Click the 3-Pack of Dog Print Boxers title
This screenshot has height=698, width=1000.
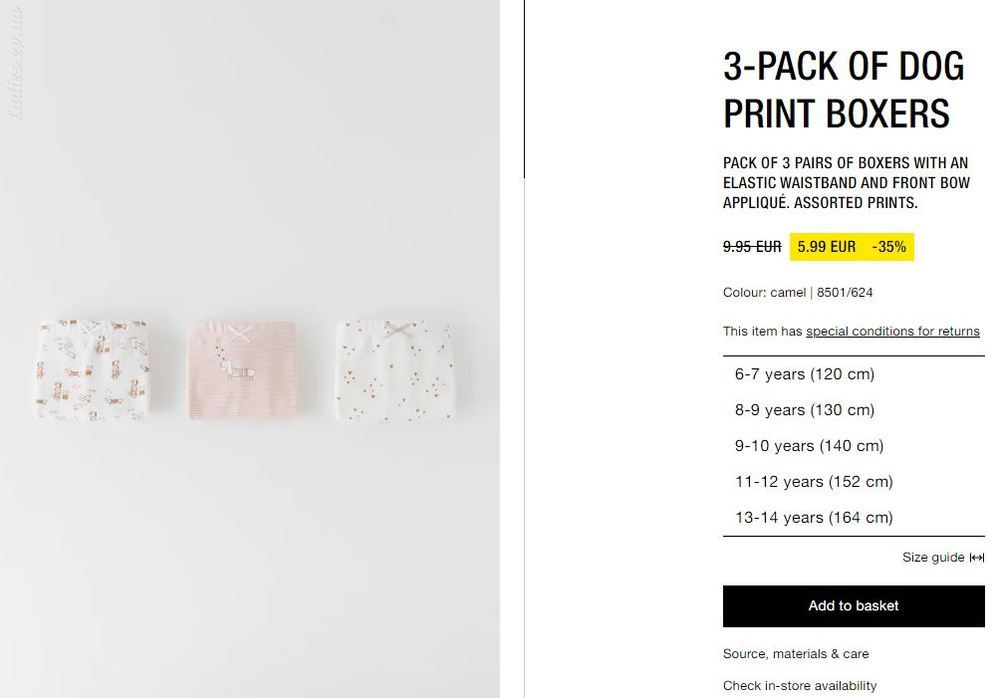[844, 90]
